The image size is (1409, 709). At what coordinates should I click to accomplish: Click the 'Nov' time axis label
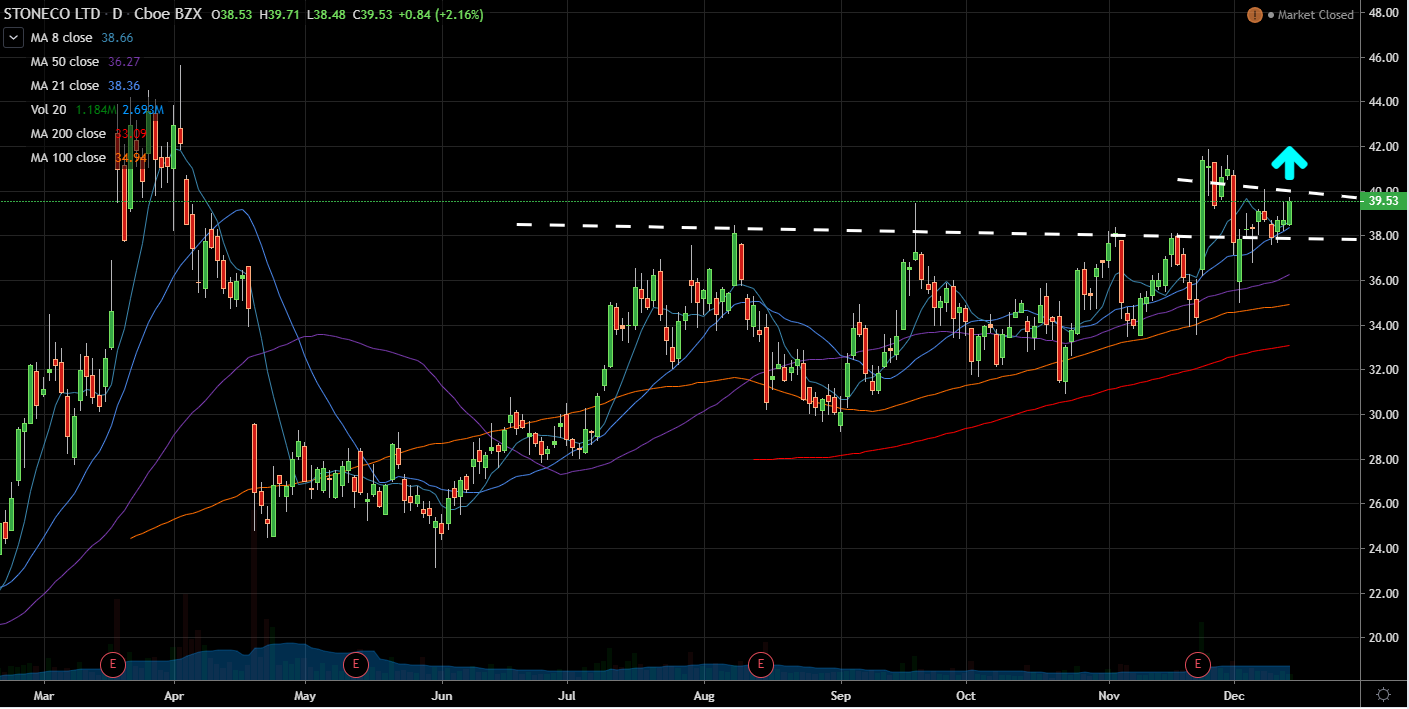pos(1110,694)
